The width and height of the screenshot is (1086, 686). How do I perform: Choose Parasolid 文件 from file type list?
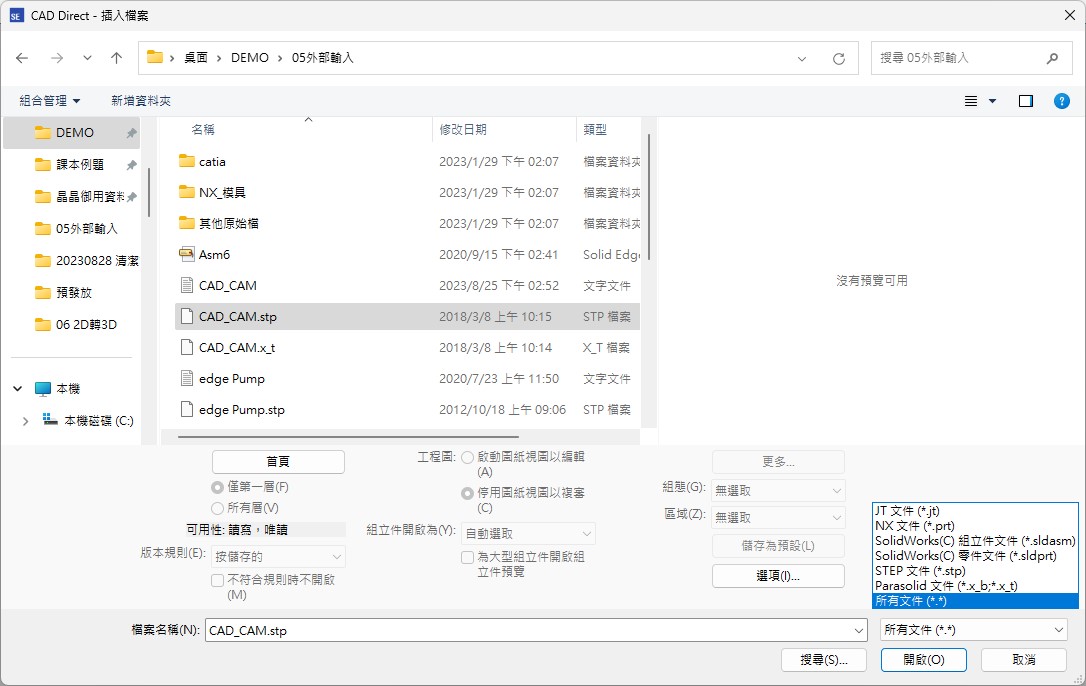(945, 585)
